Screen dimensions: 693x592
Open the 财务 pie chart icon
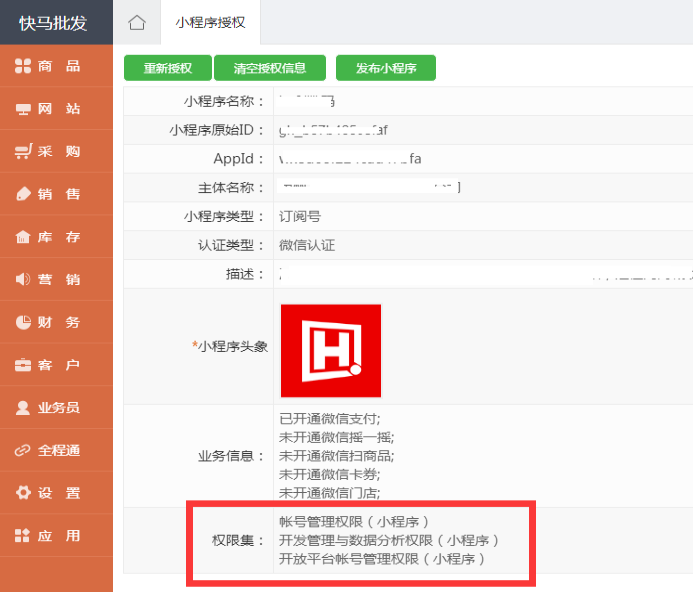click(23, 322)
